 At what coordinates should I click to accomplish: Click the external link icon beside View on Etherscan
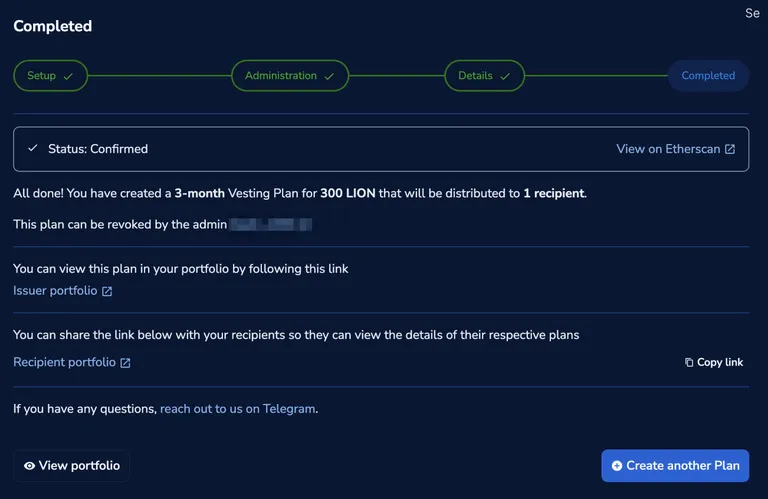(x=730, y=149)
